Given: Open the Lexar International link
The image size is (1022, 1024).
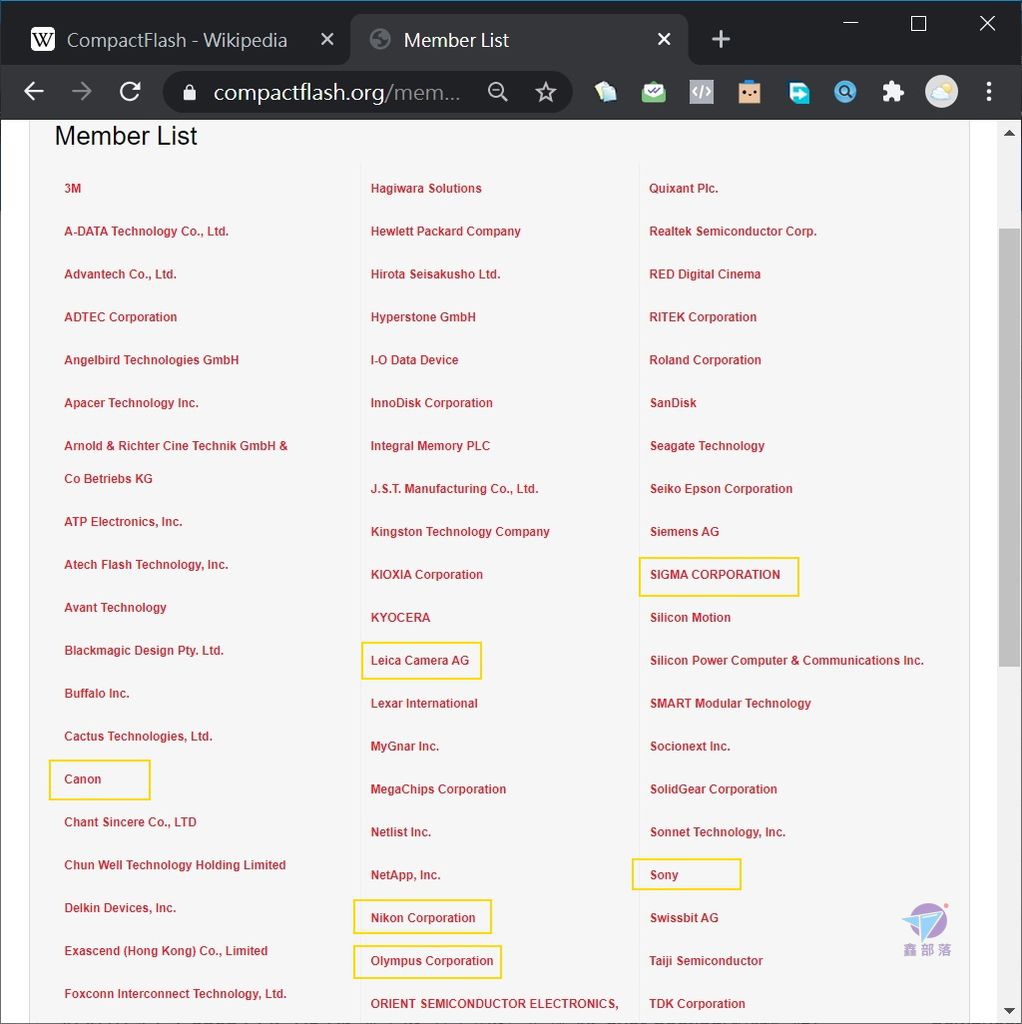Looking at the screenshot, I should [x=424, y=703].
